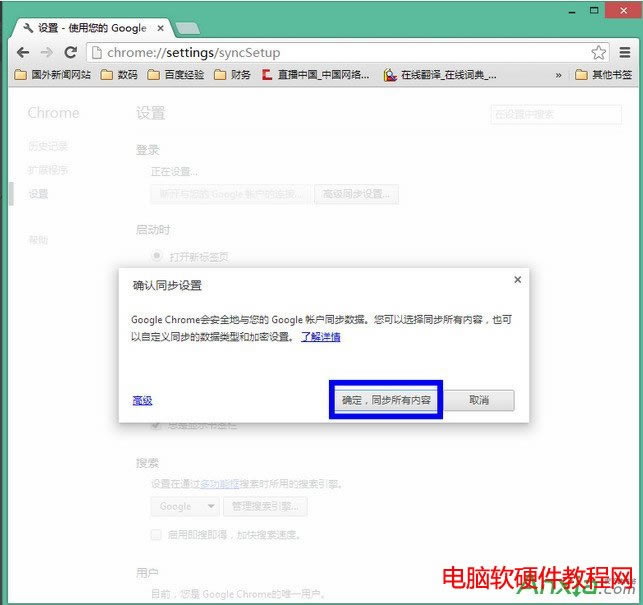Click the settings search box at the top right
This screenshot has width=643, height=605.
pyautogui.click(x=556, y=114)
